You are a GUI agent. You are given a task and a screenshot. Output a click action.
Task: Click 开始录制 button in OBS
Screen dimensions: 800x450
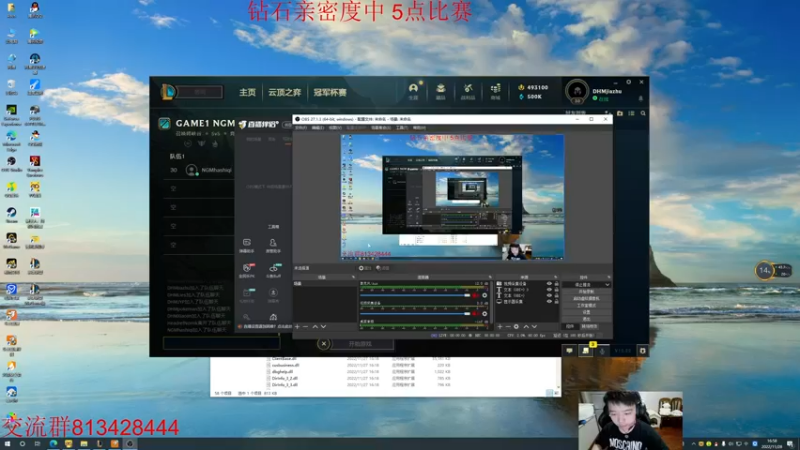(x=586, y=292)
